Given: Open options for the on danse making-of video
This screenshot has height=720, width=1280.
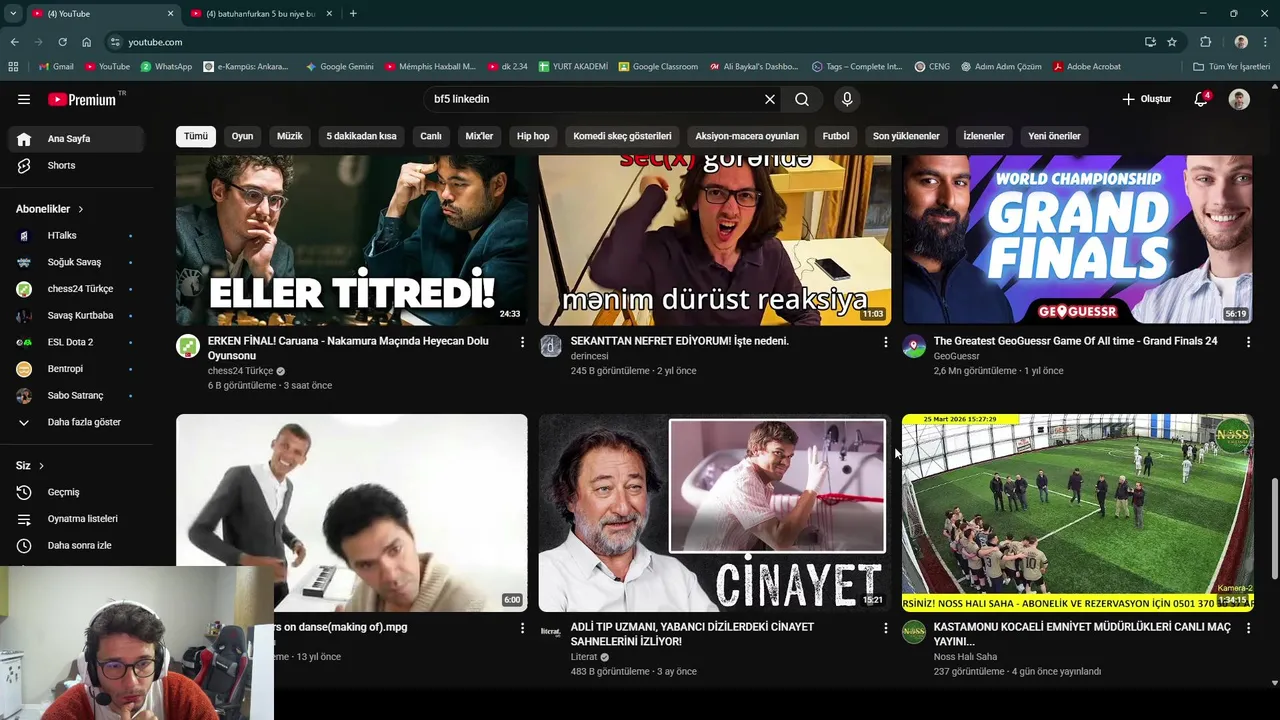Looking at the screenshot, I should [522, 628].
